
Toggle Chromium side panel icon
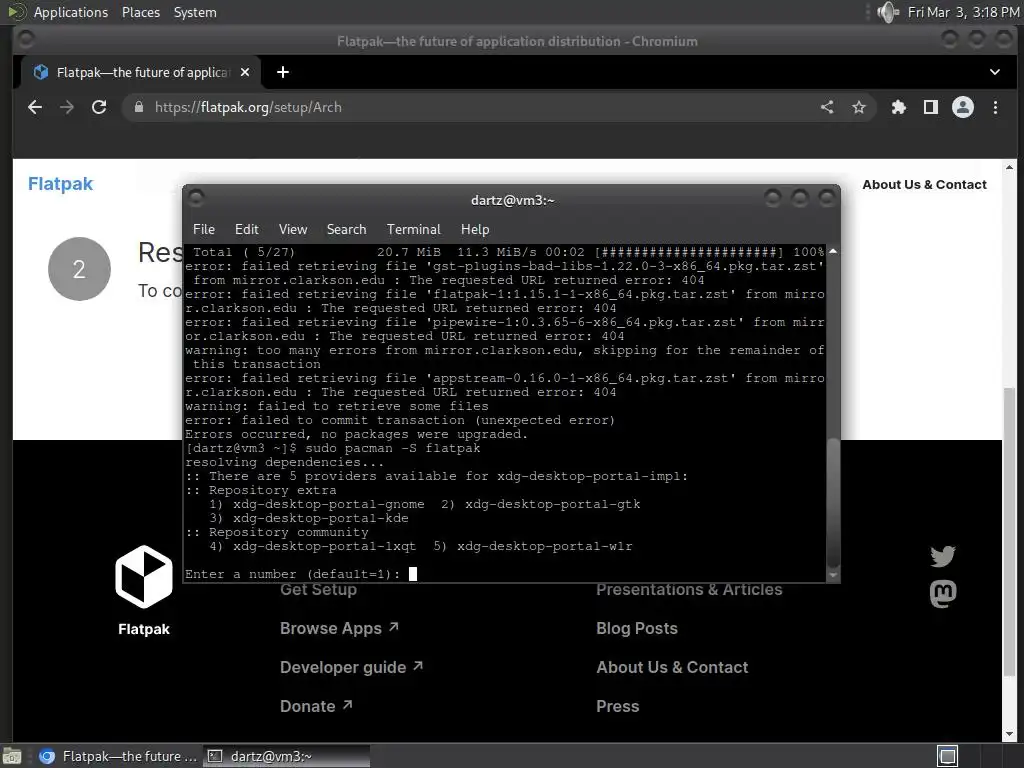pos(931,107)
